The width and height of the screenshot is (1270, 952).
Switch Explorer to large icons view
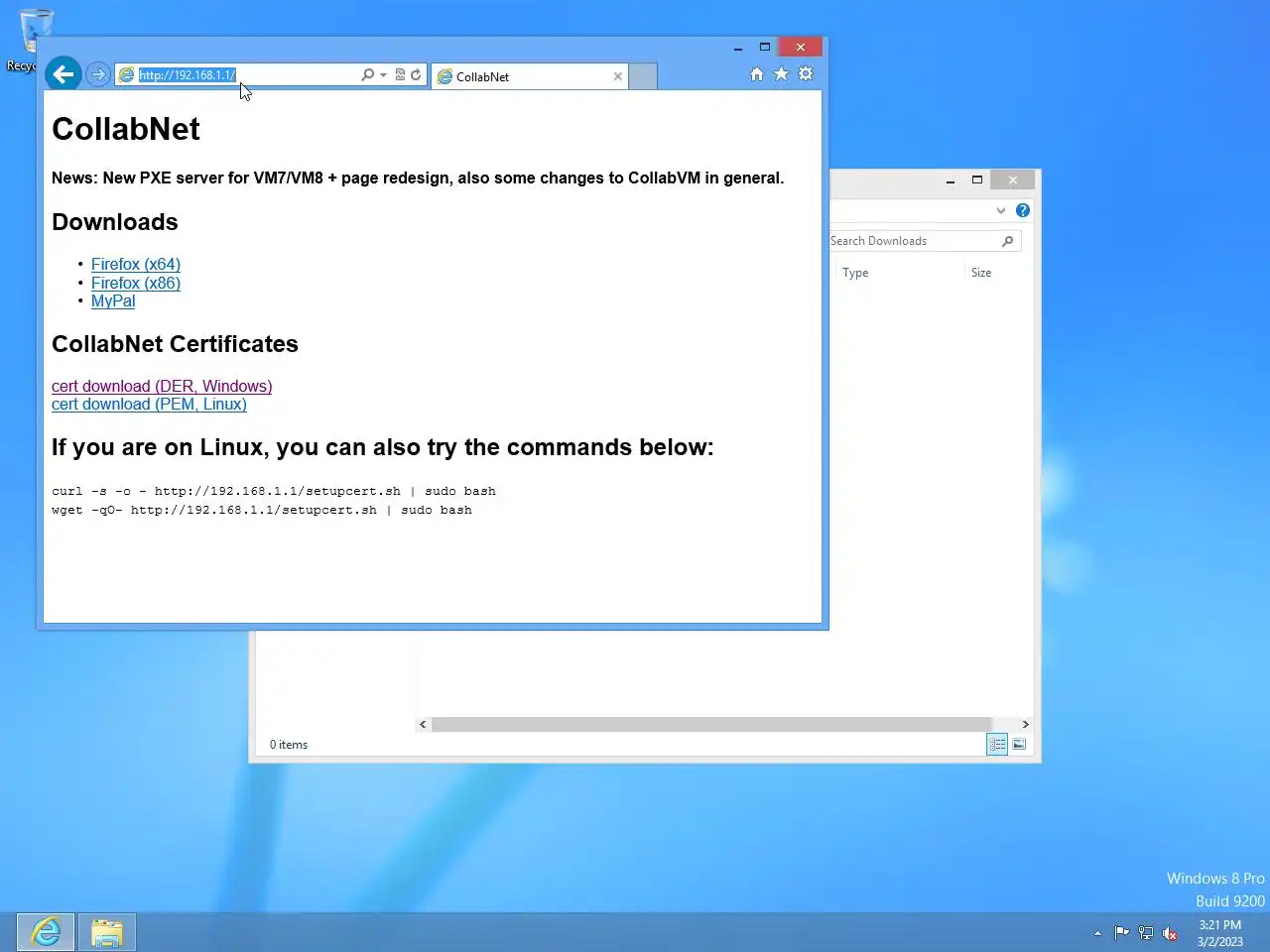click(x=1019, y=744)
